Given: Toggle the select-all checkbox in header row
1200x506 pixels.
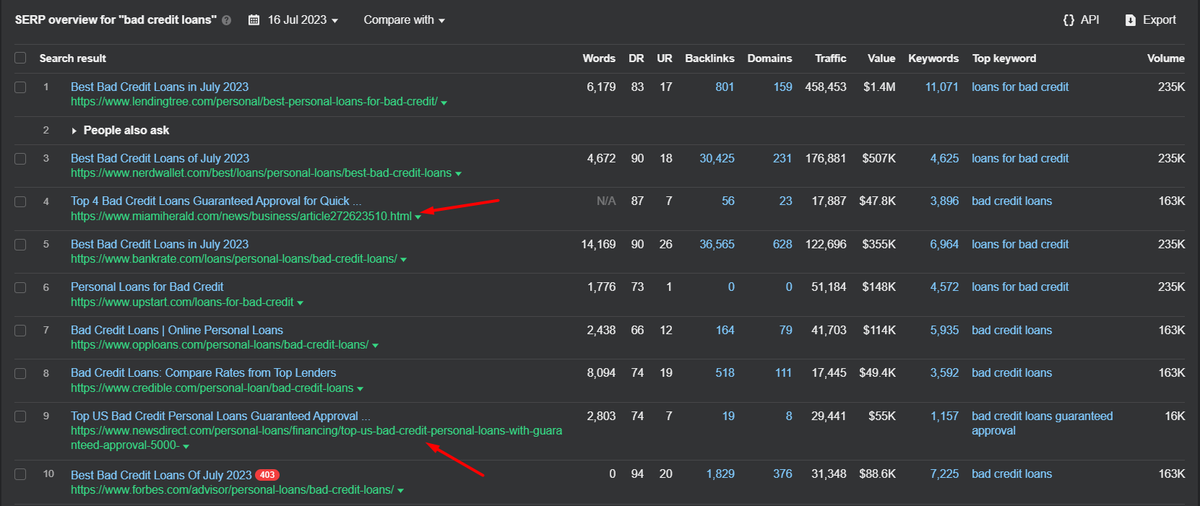Looking at the screenshot, I should point(21,58).
